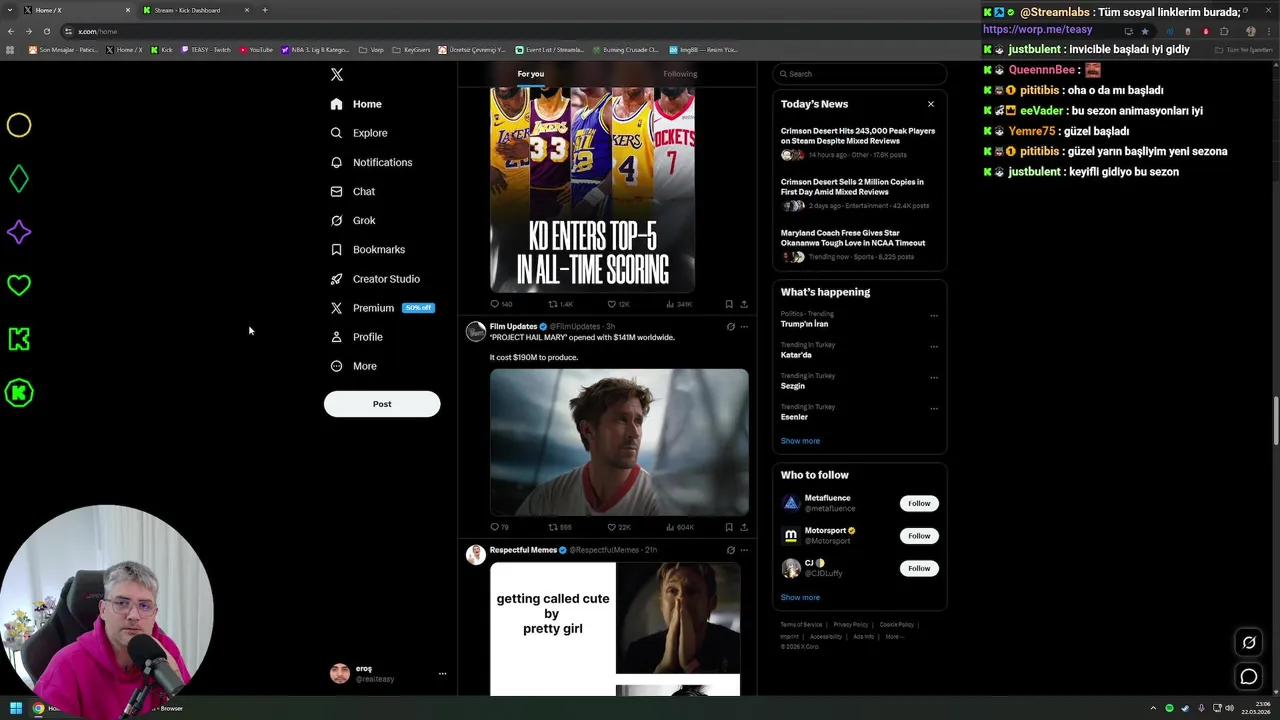Open Crimson Desert Sells 2 Million story
Viewport: 1280px width, 720px height.
click(859, 195)
